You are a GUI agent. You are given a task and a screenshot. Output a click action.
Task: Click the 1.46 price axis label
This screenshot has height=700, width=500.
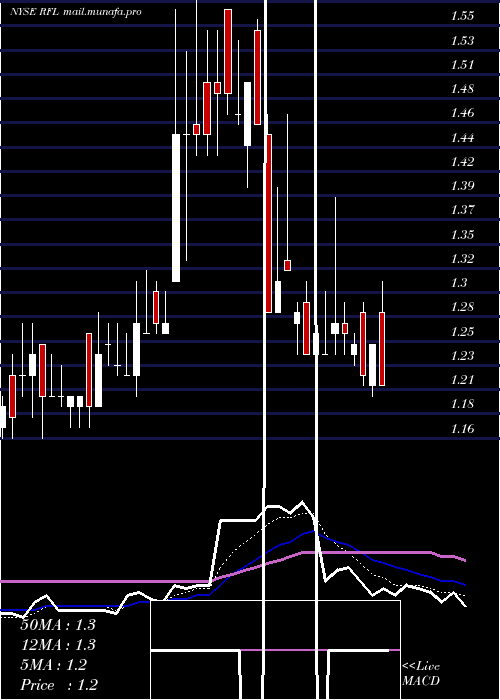[462, 113]
